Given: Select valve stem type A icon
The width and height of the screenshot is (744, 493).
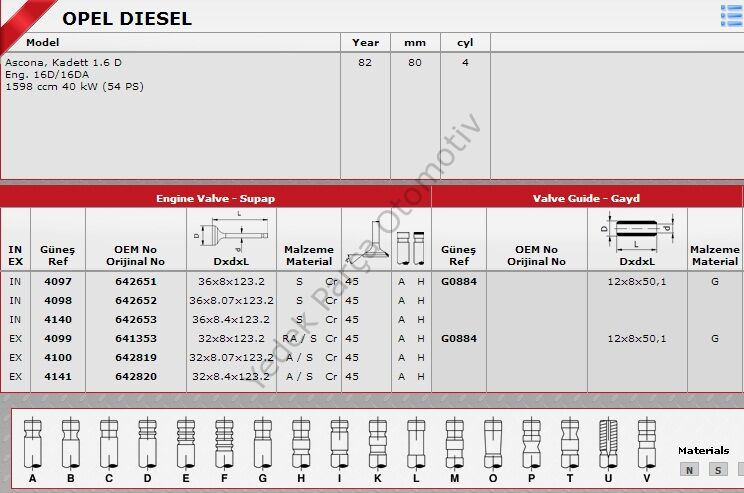Looking at the screenshot, I should (x=33, y=444).
